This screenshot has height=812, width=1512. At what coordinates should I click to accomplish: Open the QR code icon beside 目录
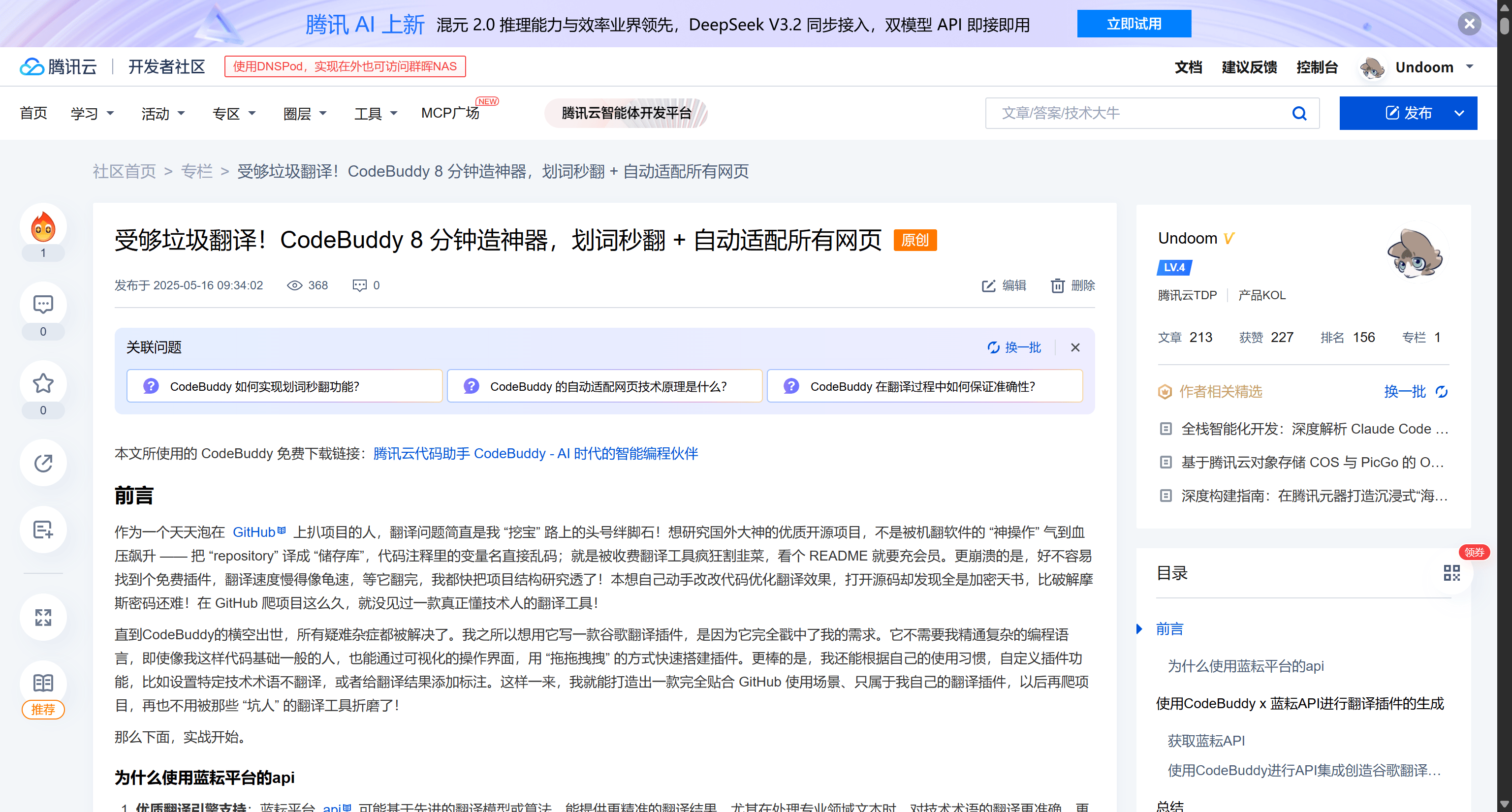[1451, 573]
